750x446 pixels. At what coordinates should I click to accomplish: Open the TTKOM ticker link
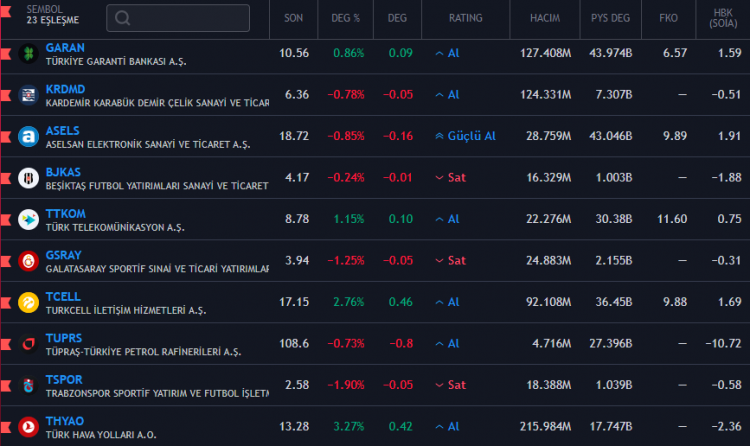pyautogui.click(x=66, y=213)
